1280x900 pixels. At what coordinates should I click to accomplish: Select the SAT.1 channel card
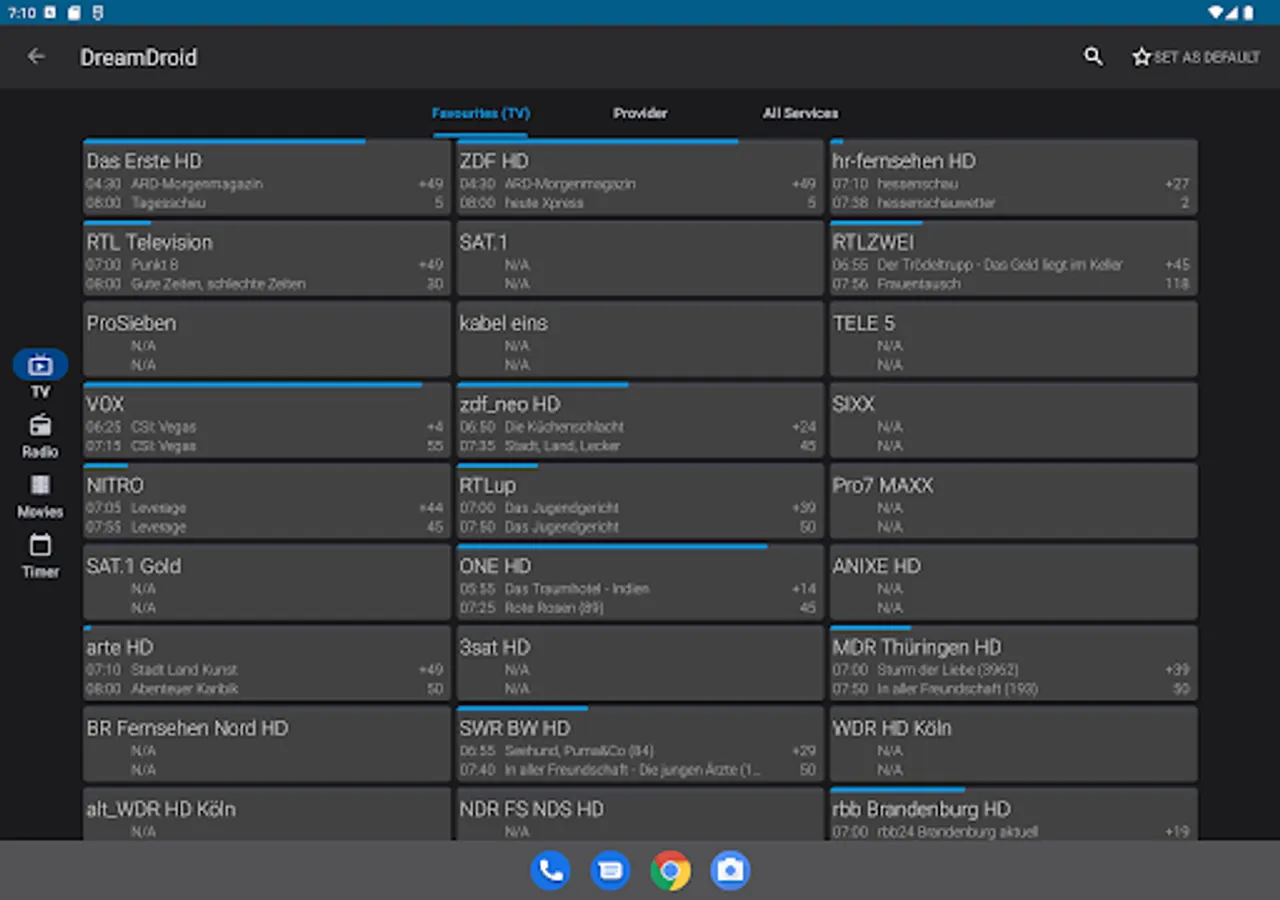point(640,258)
